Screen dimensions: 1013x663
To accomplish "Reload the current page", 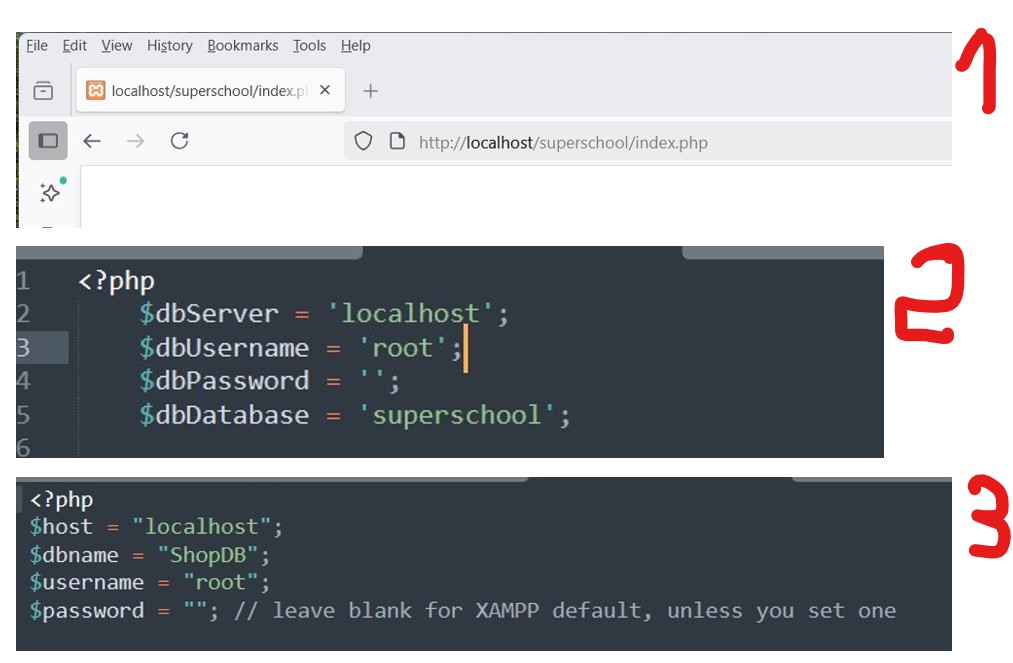I will click(180, 142).
